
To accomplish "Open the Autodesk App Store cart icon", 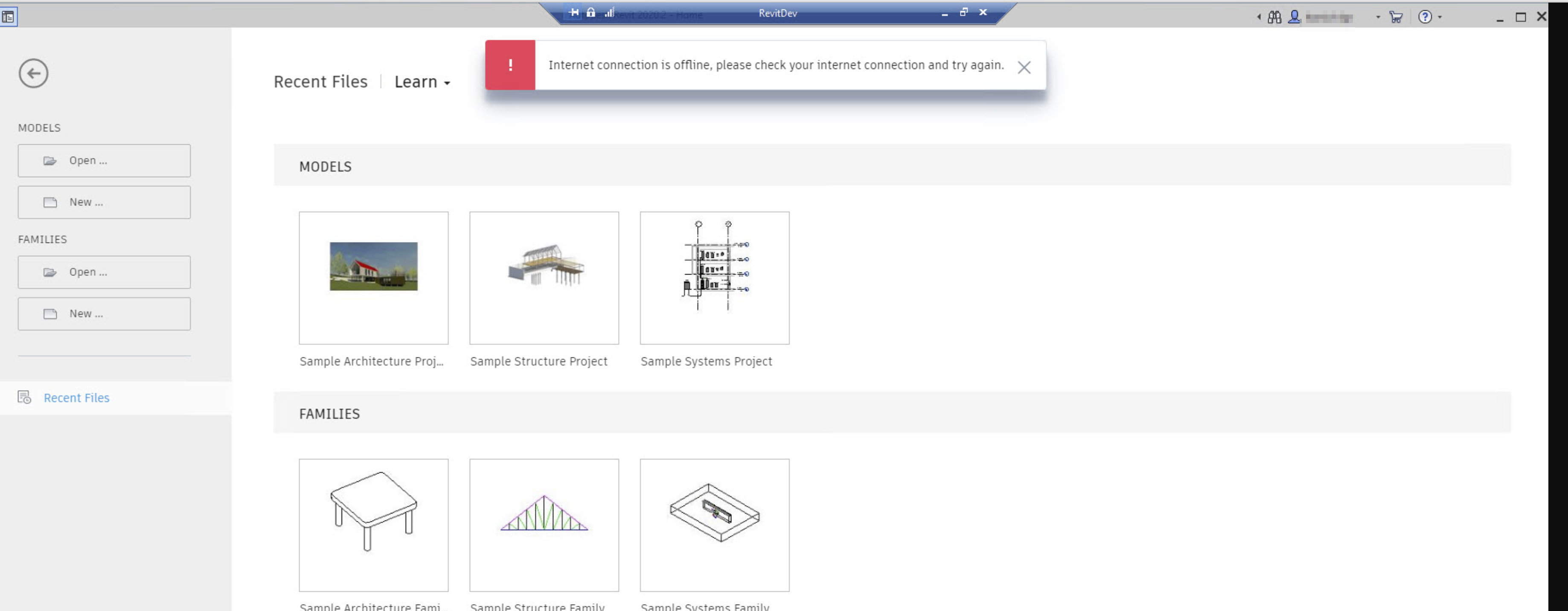I will 1396,17.
